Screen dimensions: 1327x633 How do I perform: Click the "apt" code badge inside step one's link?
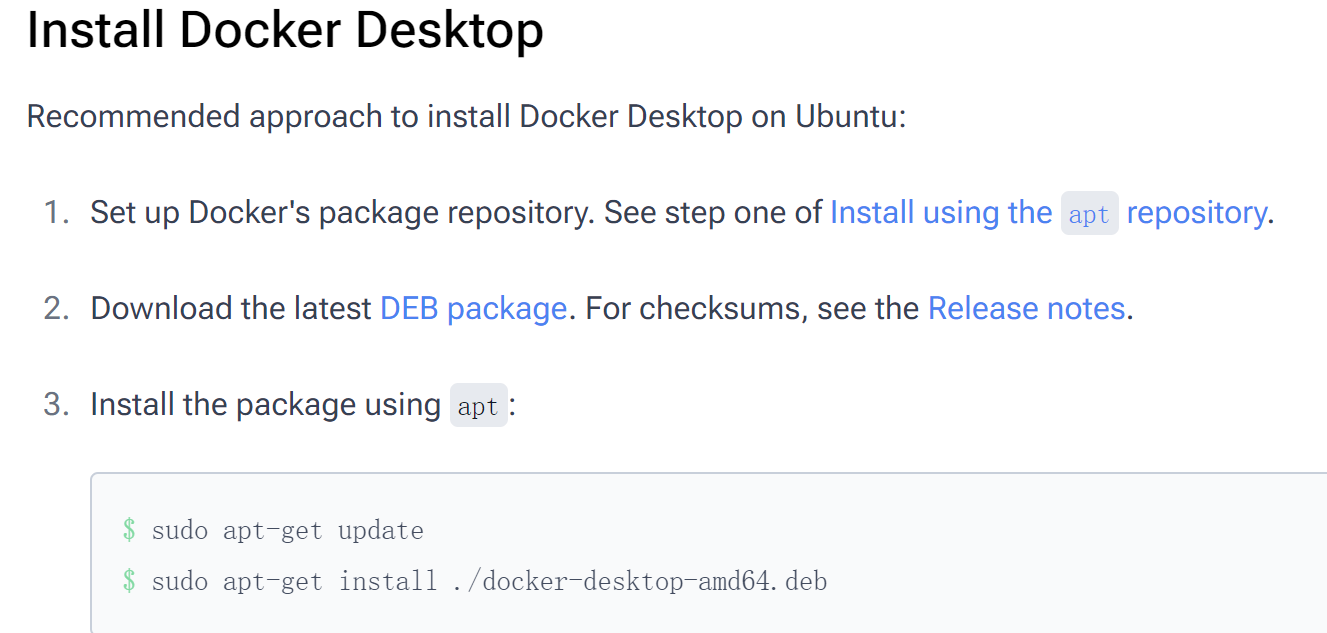(1089, 214)
